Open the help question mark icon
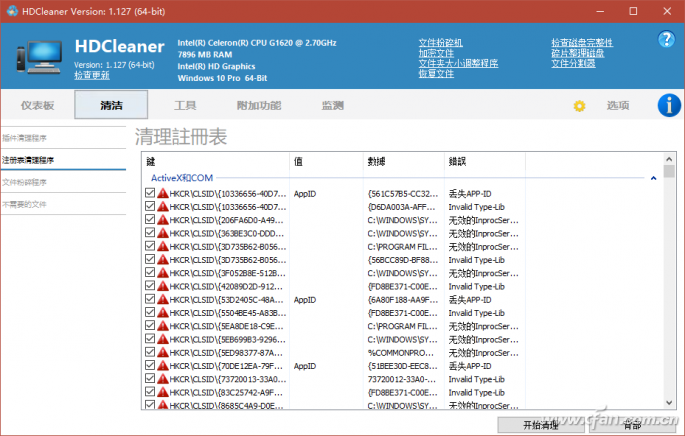Screen dimensions: 685x436 (x=666, y=40)
